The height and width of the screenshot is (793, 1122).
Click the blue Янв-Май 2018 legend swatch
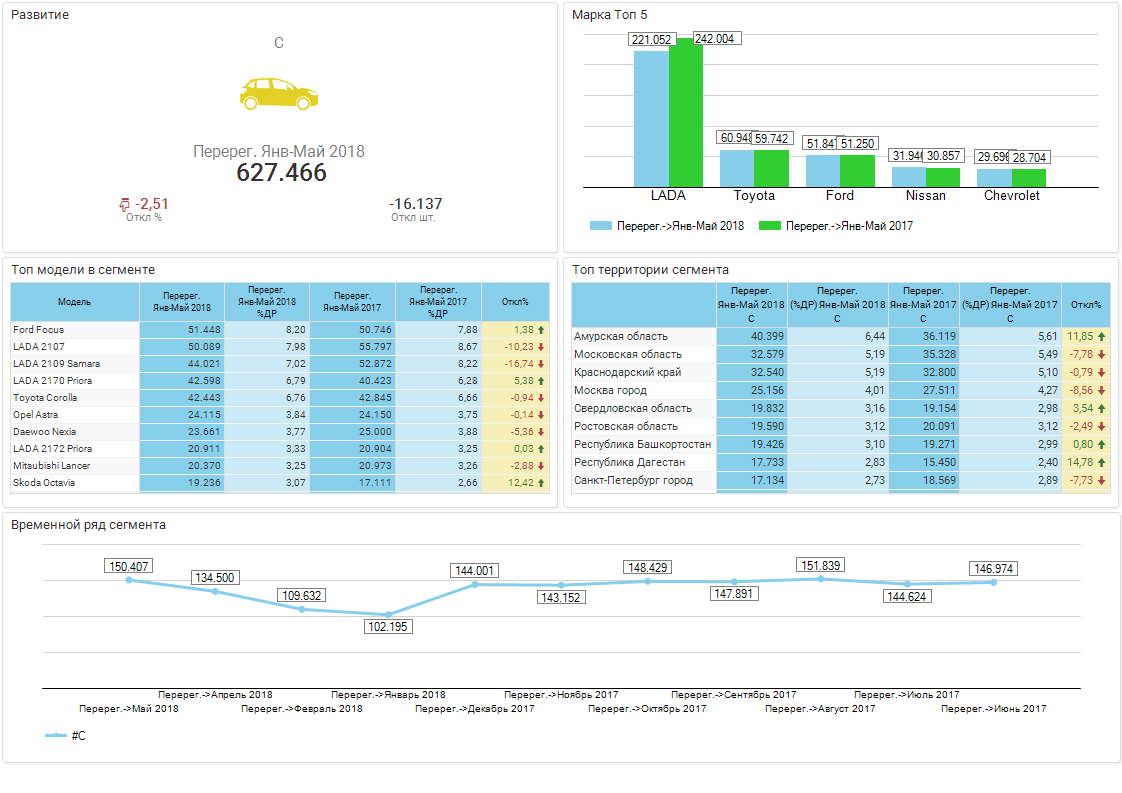point(600,226)
